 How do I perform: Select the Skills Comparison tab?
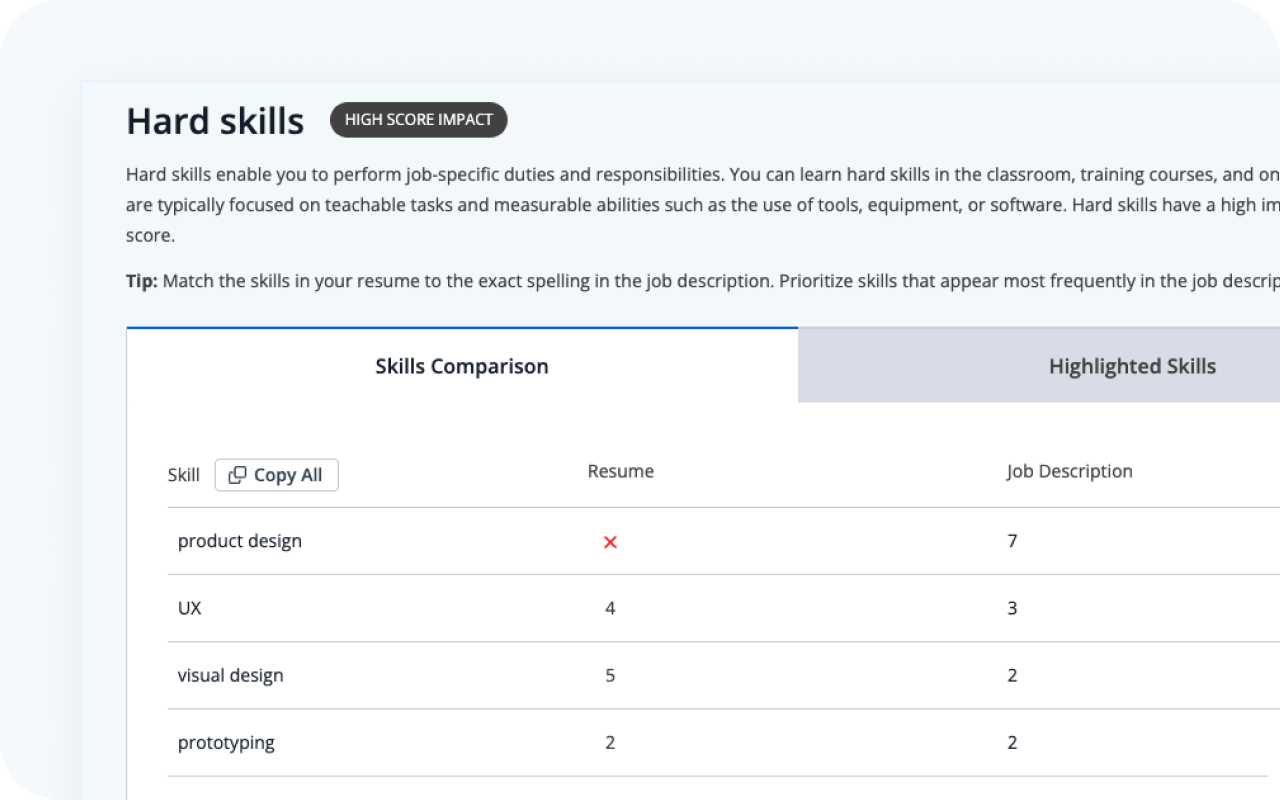coord(462,366)
